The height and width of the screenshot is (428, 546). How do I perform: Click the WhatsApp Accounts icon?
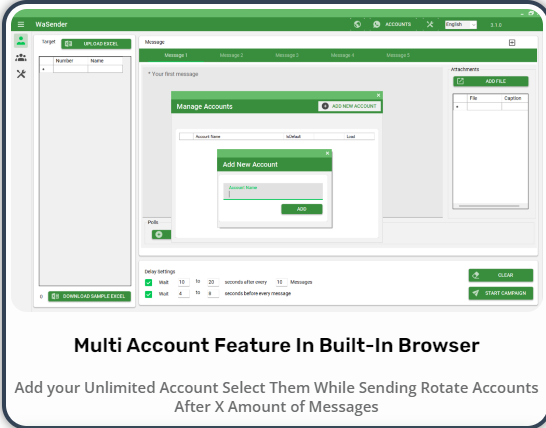click(x=376, y=24)
